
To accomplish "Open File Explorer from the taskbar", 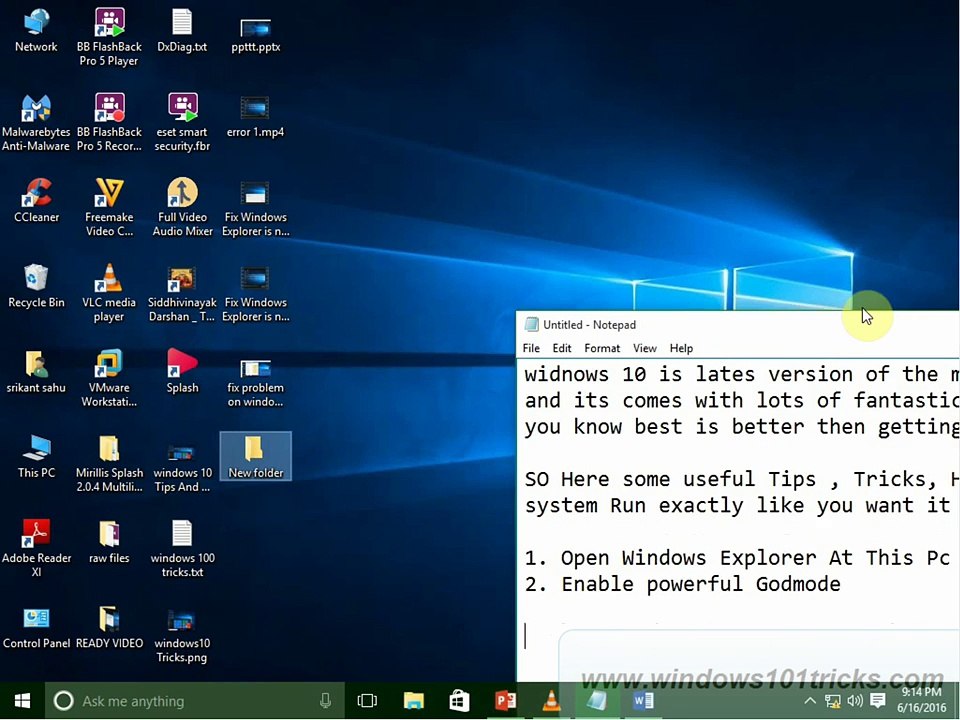I will coord(414,701).
